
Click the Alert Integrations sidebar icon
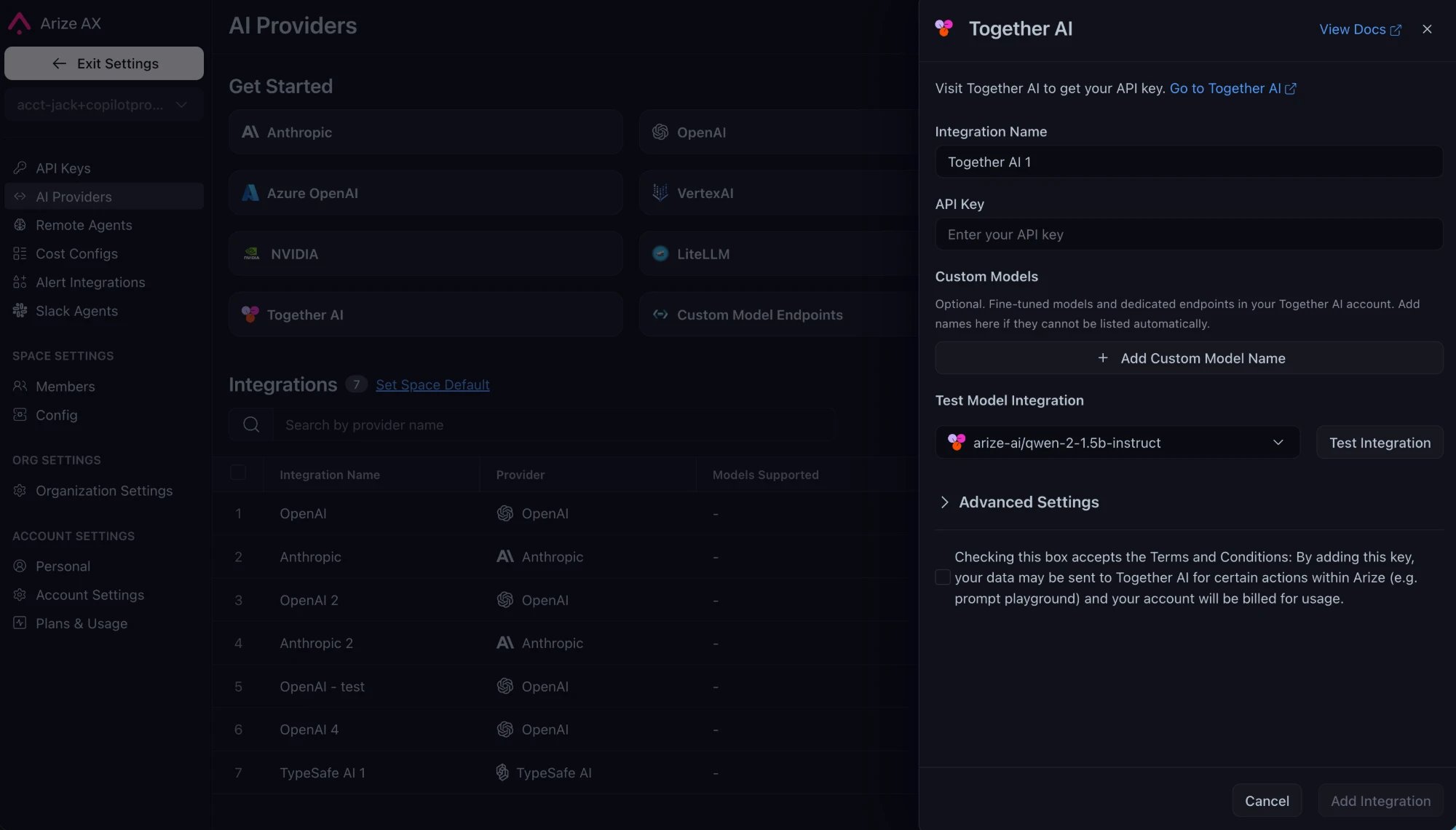[20, 282]
